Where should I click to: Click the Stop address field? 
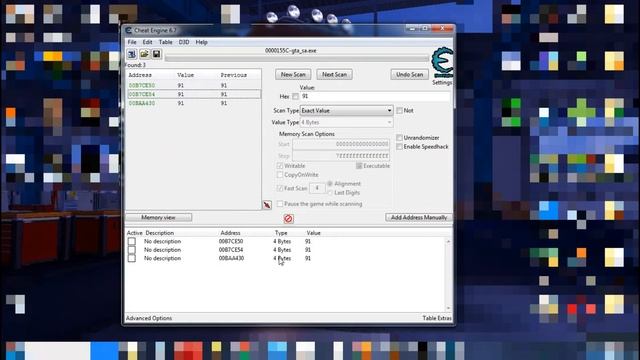point(341,156)
